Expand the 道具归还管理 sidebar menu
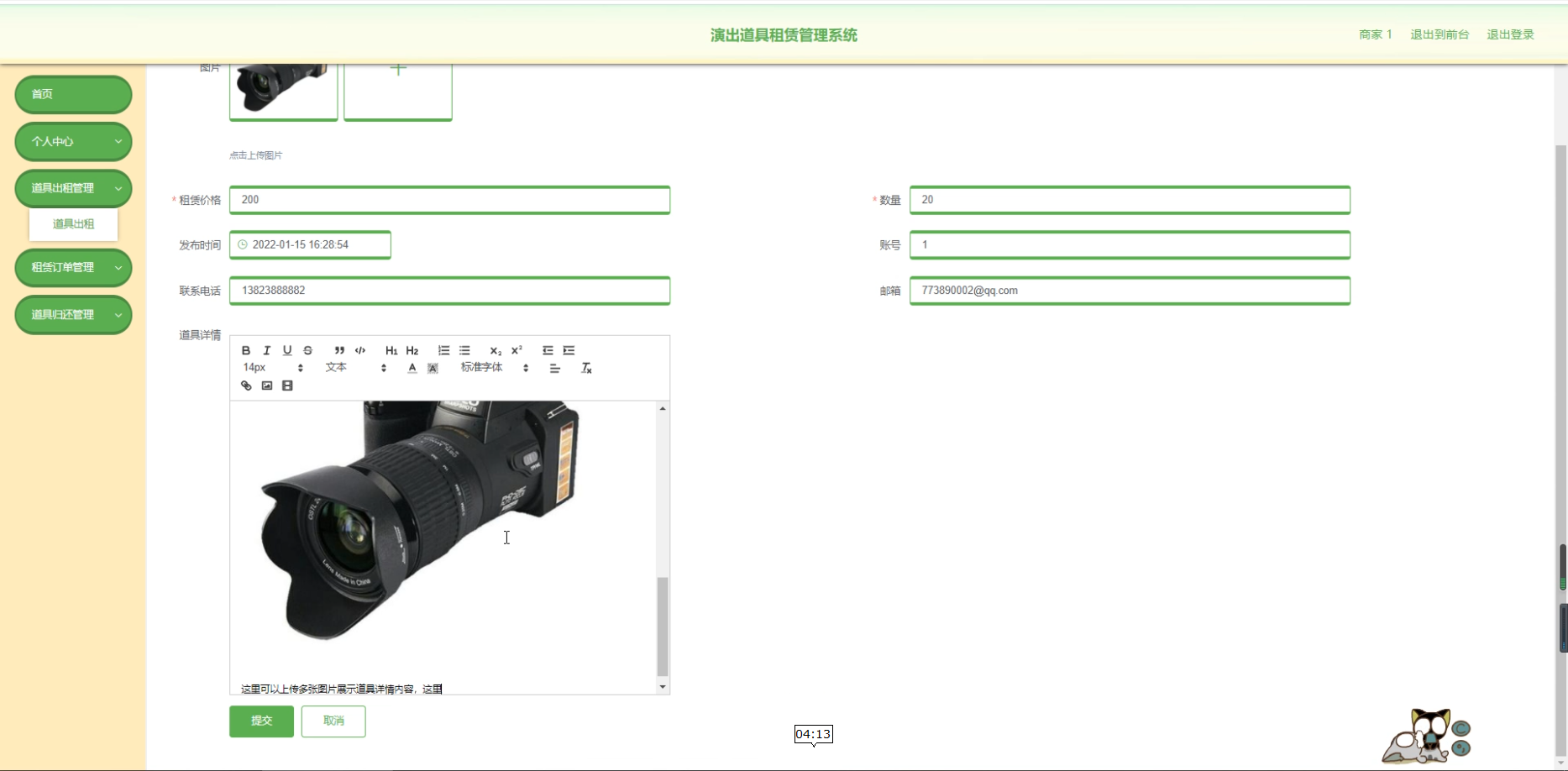Image resolution: width=1568 pixels, height=771 pixels. pyautogui.click(x=73, y=314)
